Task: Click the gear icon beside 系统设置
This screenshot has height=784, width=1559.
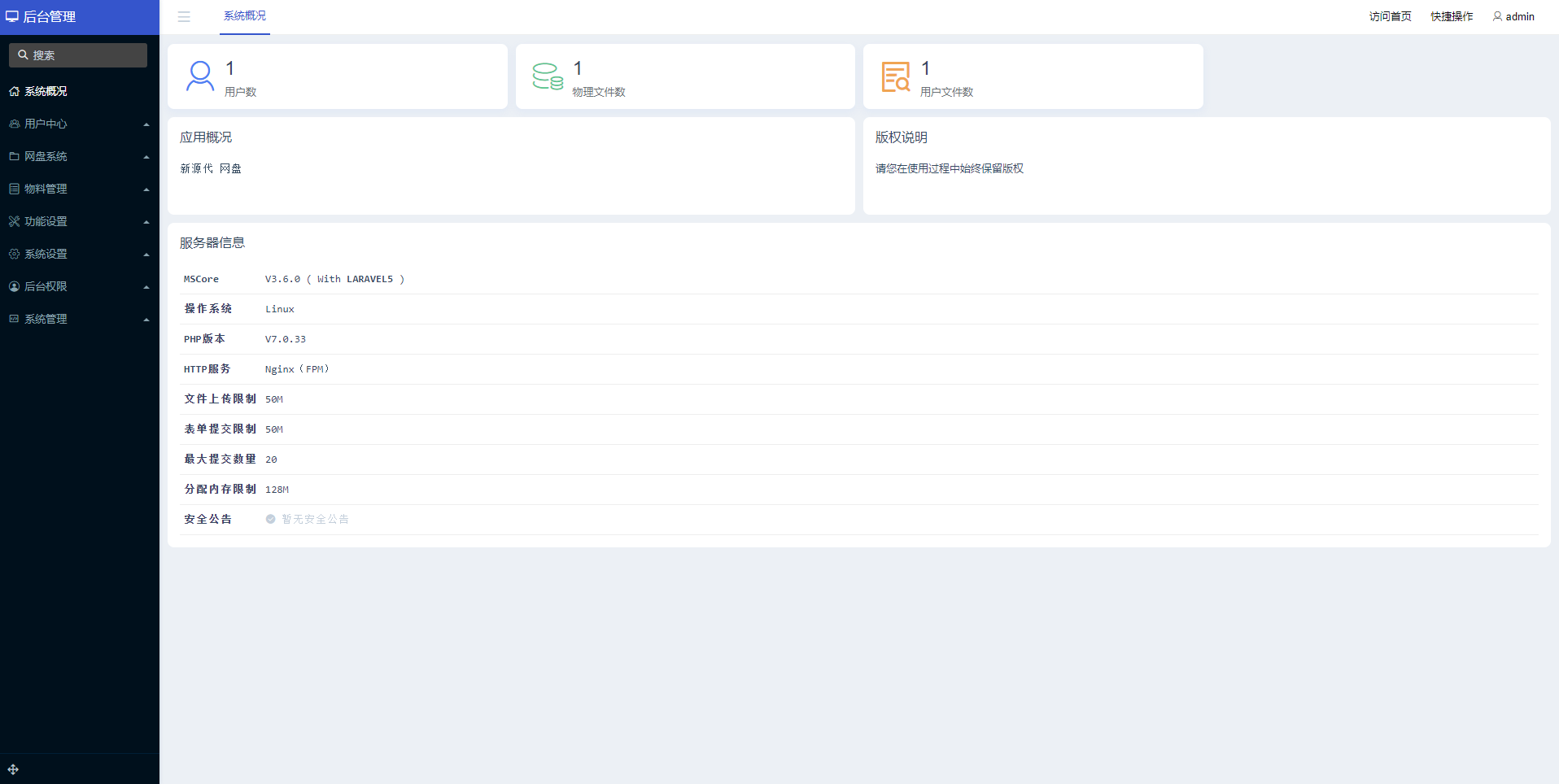Action: [x=14, y=254]
